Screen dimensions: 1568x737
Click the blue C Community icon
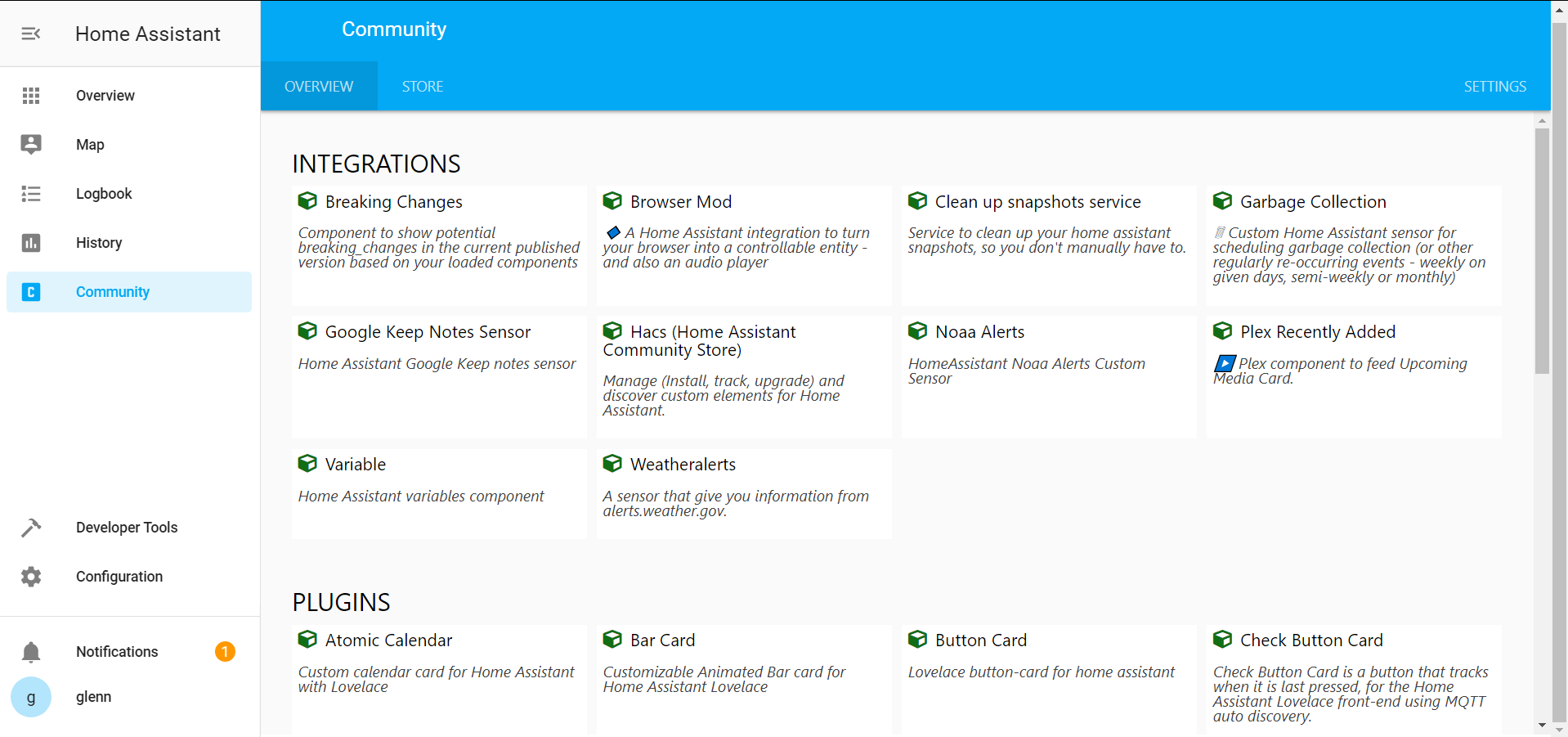click(x=31, y=292)
